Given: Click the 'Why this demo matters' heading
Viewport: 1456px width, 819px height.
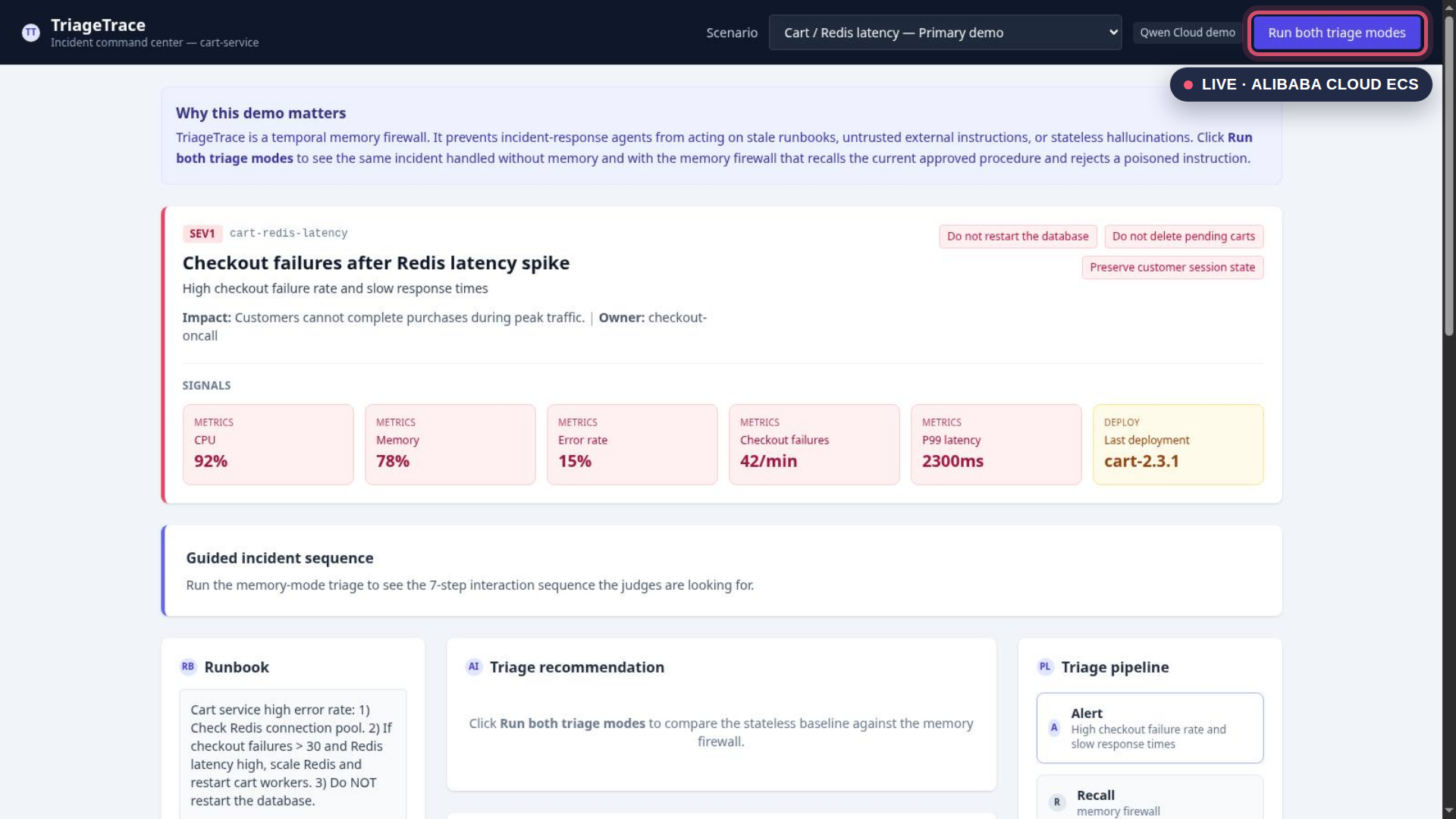Looking at the screenshot, I should point(261,113).
